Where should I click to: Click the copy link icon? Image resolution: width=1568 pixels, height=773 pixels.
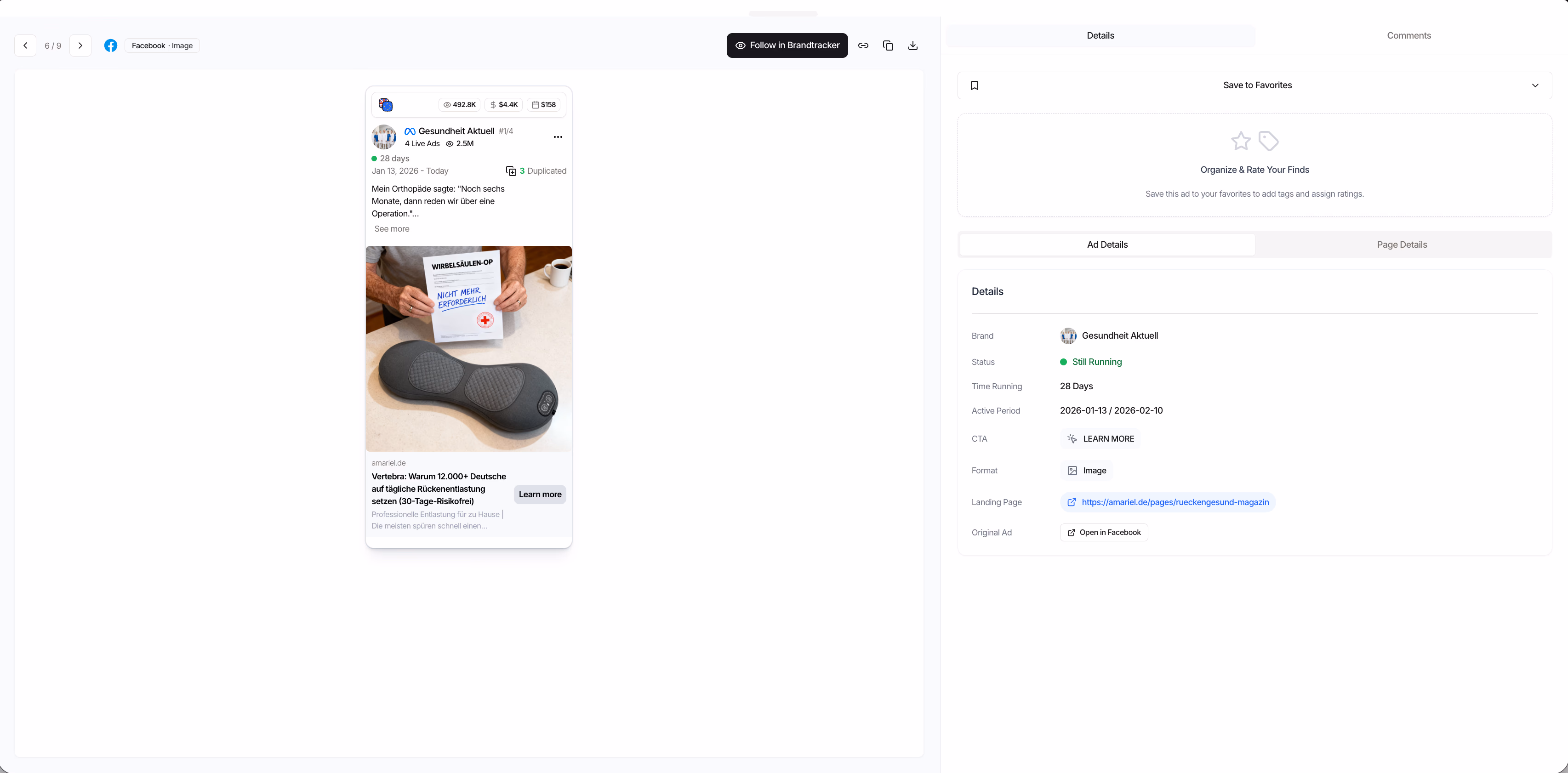tap(863, 45)
